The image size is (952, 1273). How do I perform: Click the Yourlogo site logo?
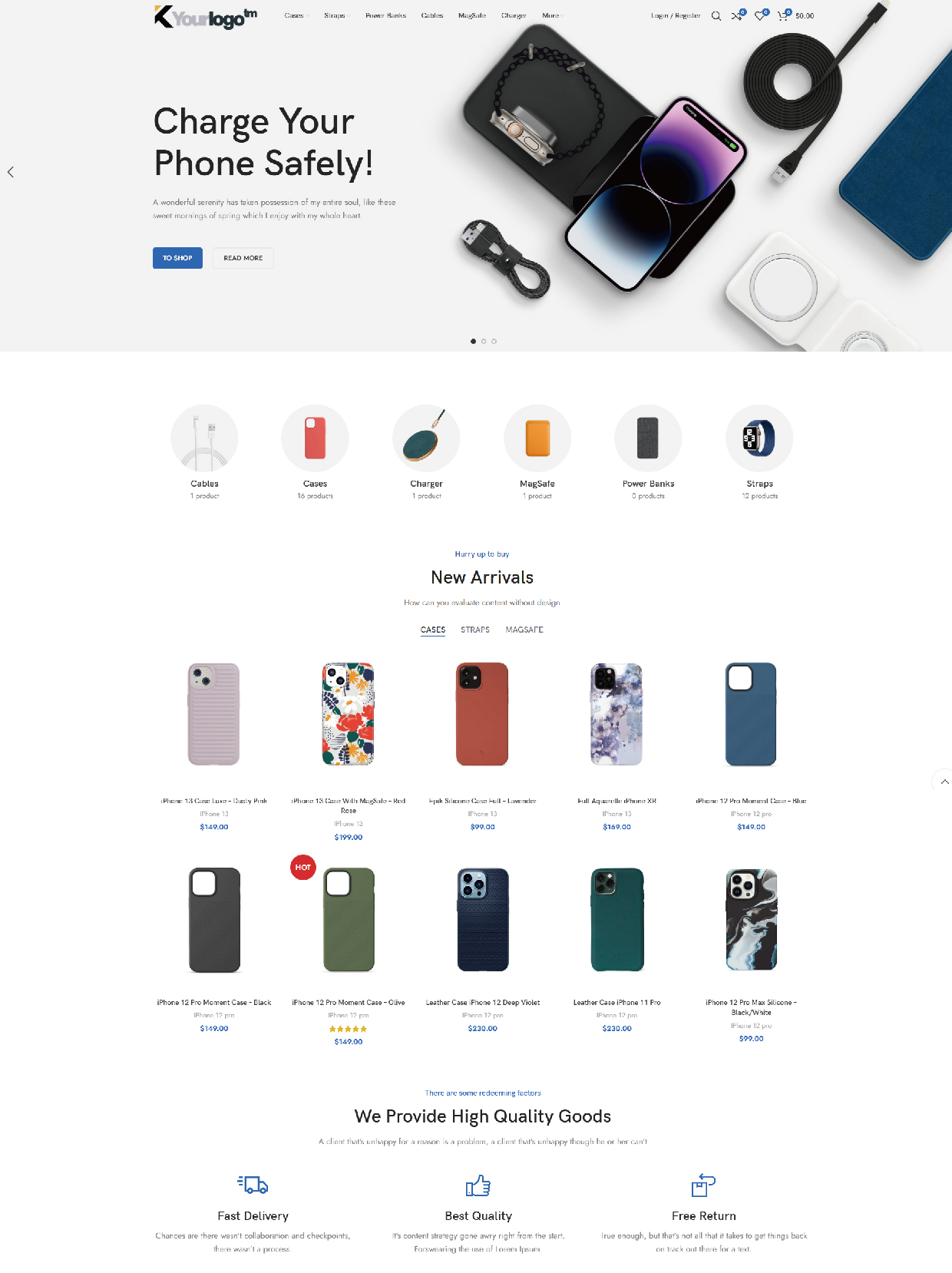[x=206, y=17]
